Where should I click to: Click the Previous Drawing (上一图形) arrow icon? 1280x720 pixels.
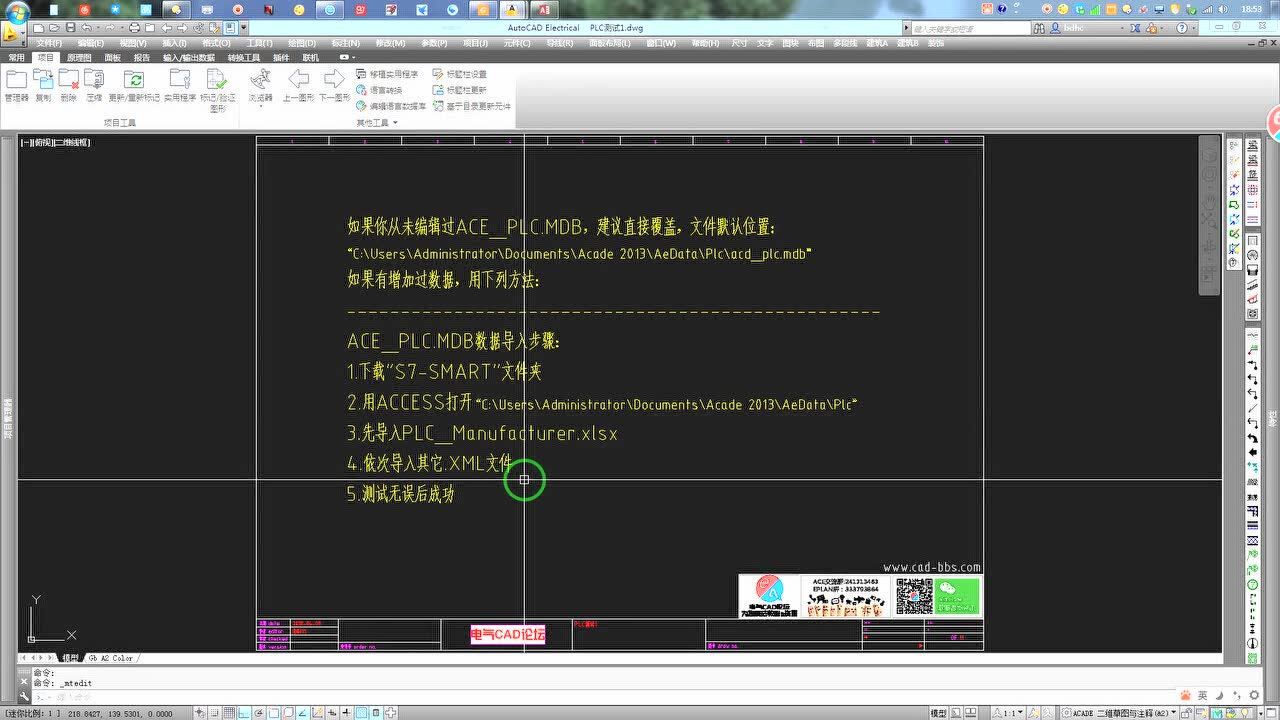point(299,80)
